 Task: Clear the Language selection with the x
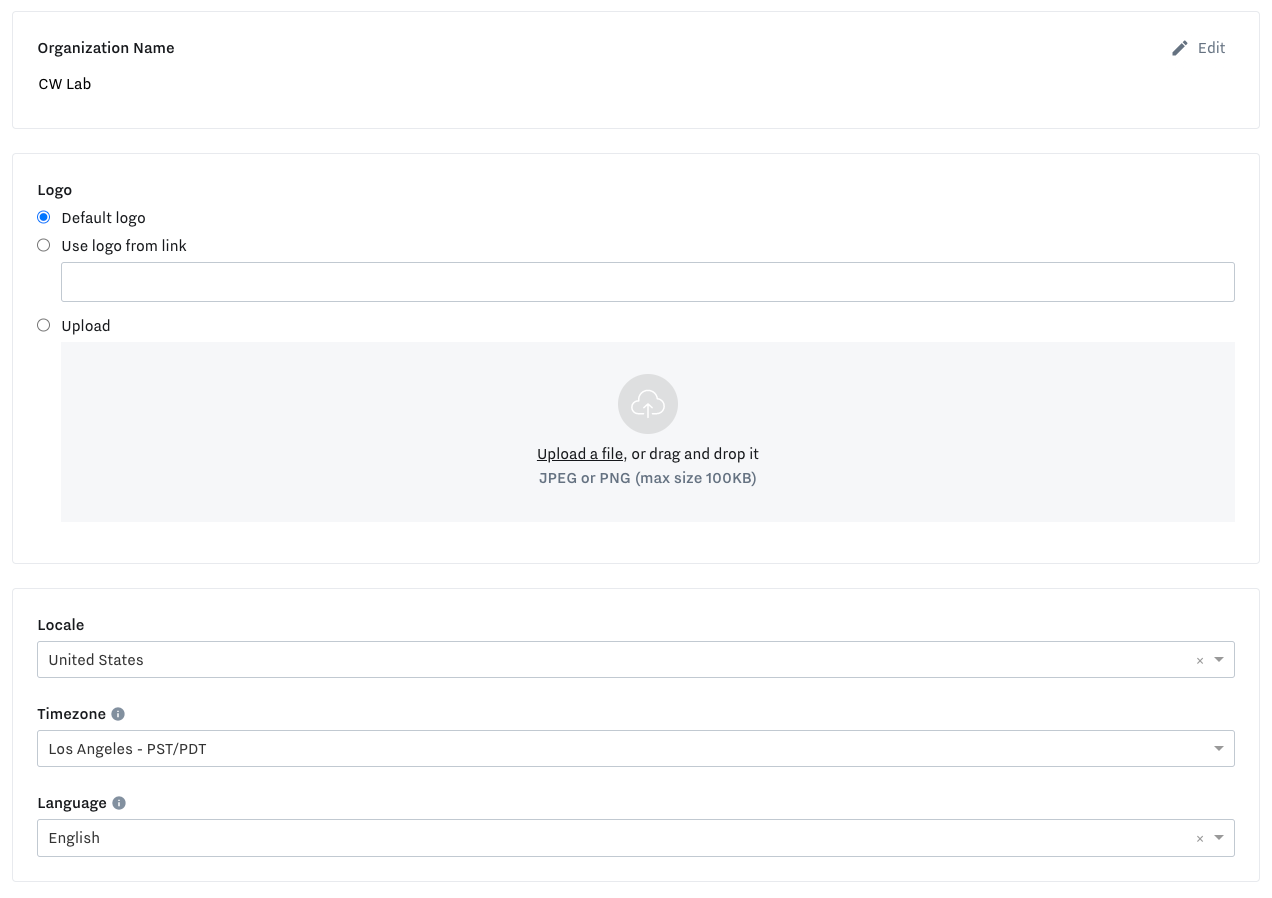[1200, 839]
